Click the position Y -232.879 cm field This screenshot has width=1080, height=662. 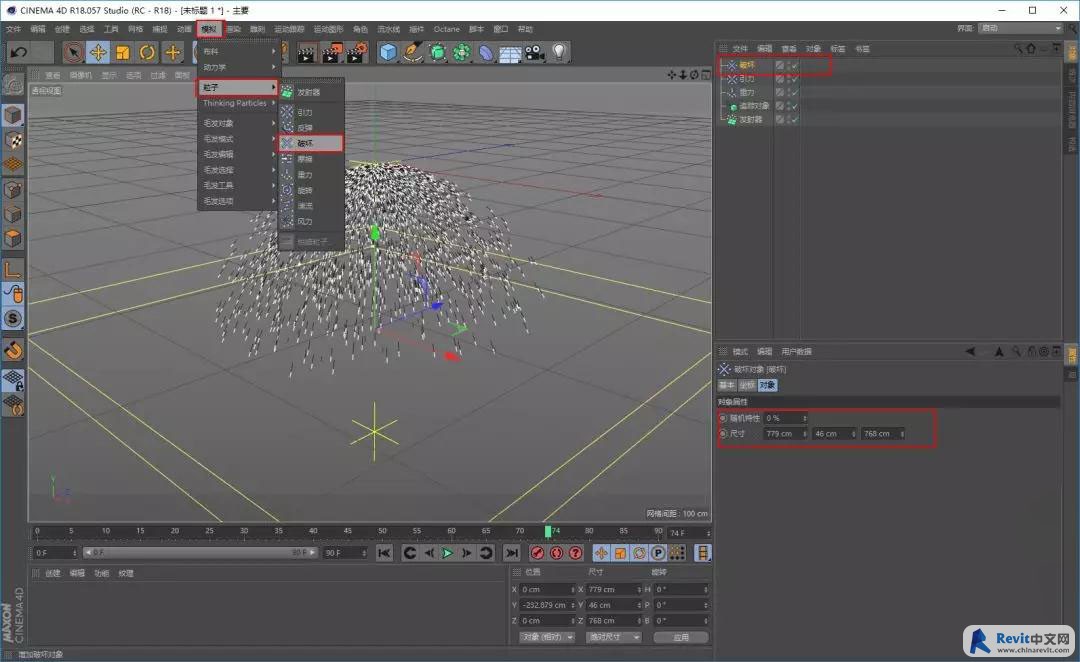pyautogui.click(x=547, y=605)
